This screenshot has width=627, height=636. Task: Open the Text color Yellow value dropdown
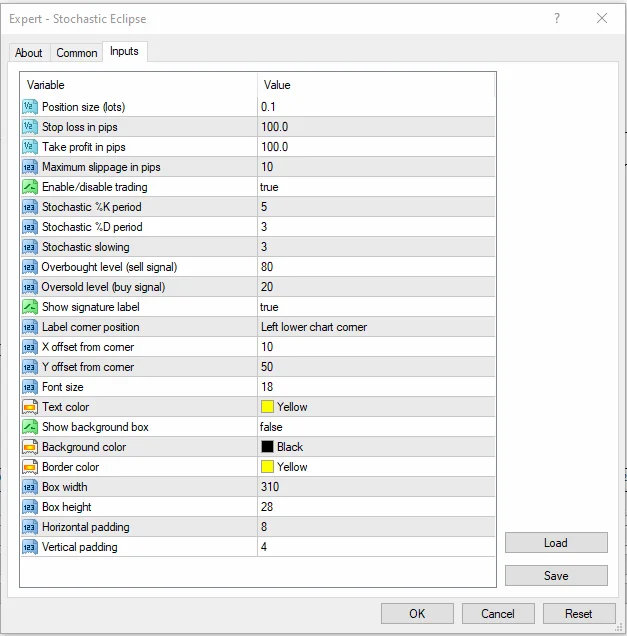pos(376,407)
